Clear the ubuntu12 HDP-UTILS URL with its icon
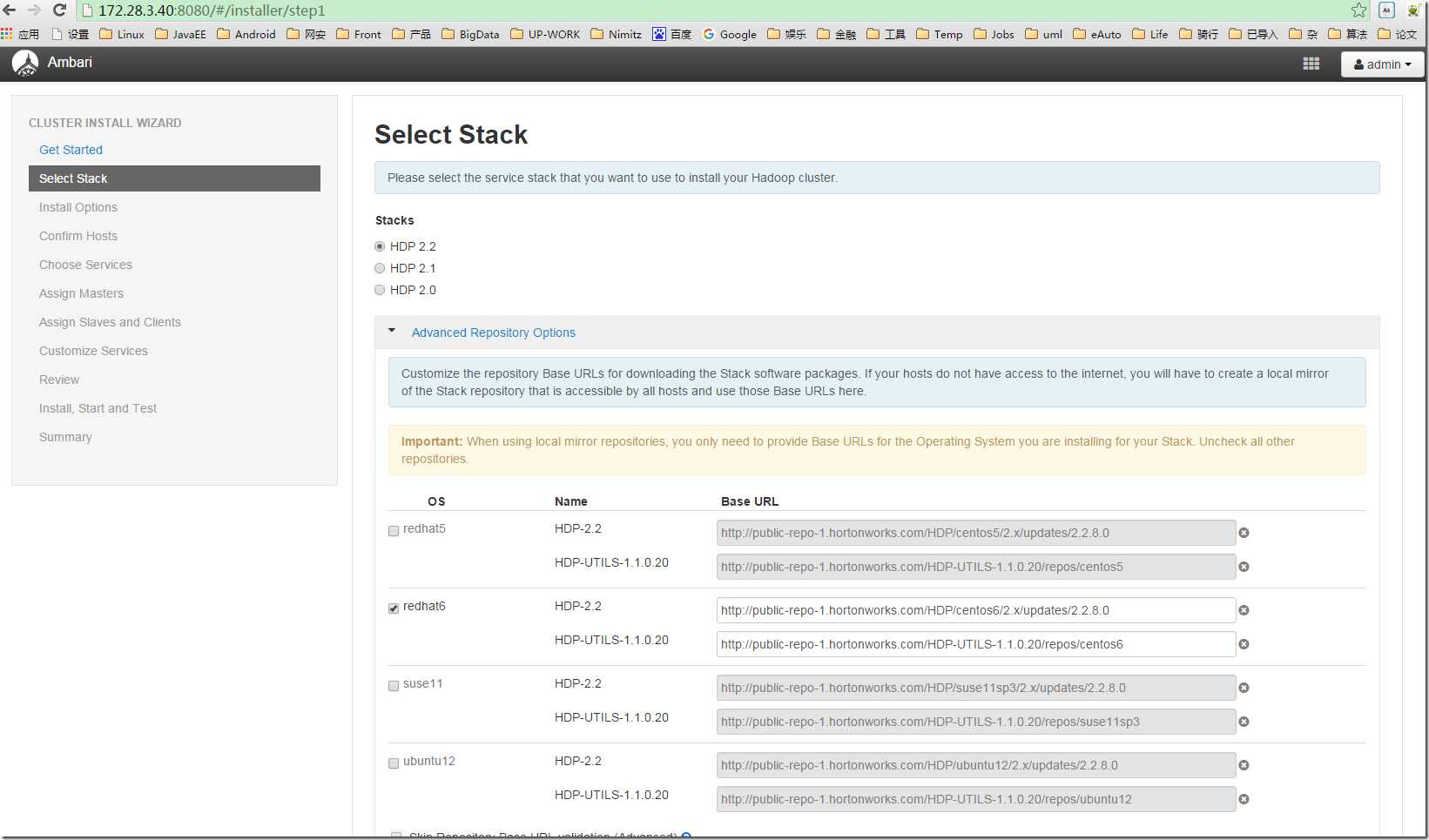1429x840 pixels. pos(1244,799)
